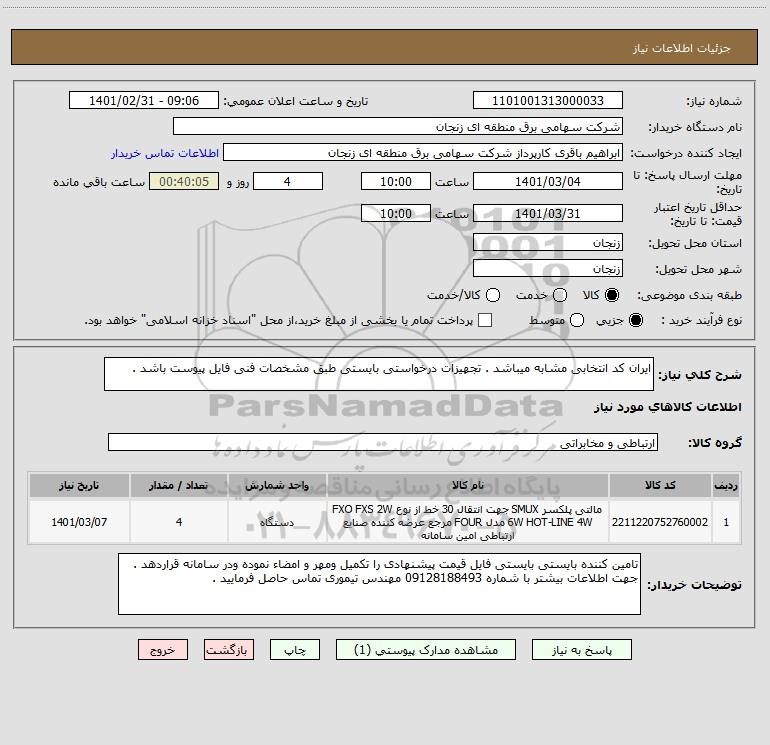The height and width of the screenshot is (745, 770).
Task: Click the نام دستگاه خریدار field
Action: tap(398, 126)
